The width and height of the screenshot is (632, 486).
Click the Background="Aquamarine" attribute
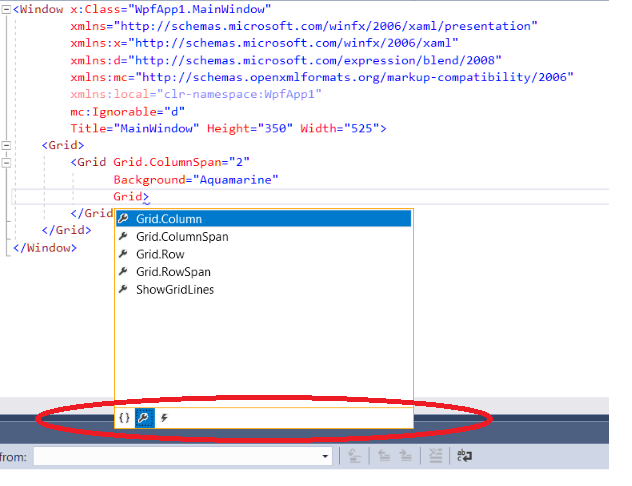point(196,180)
